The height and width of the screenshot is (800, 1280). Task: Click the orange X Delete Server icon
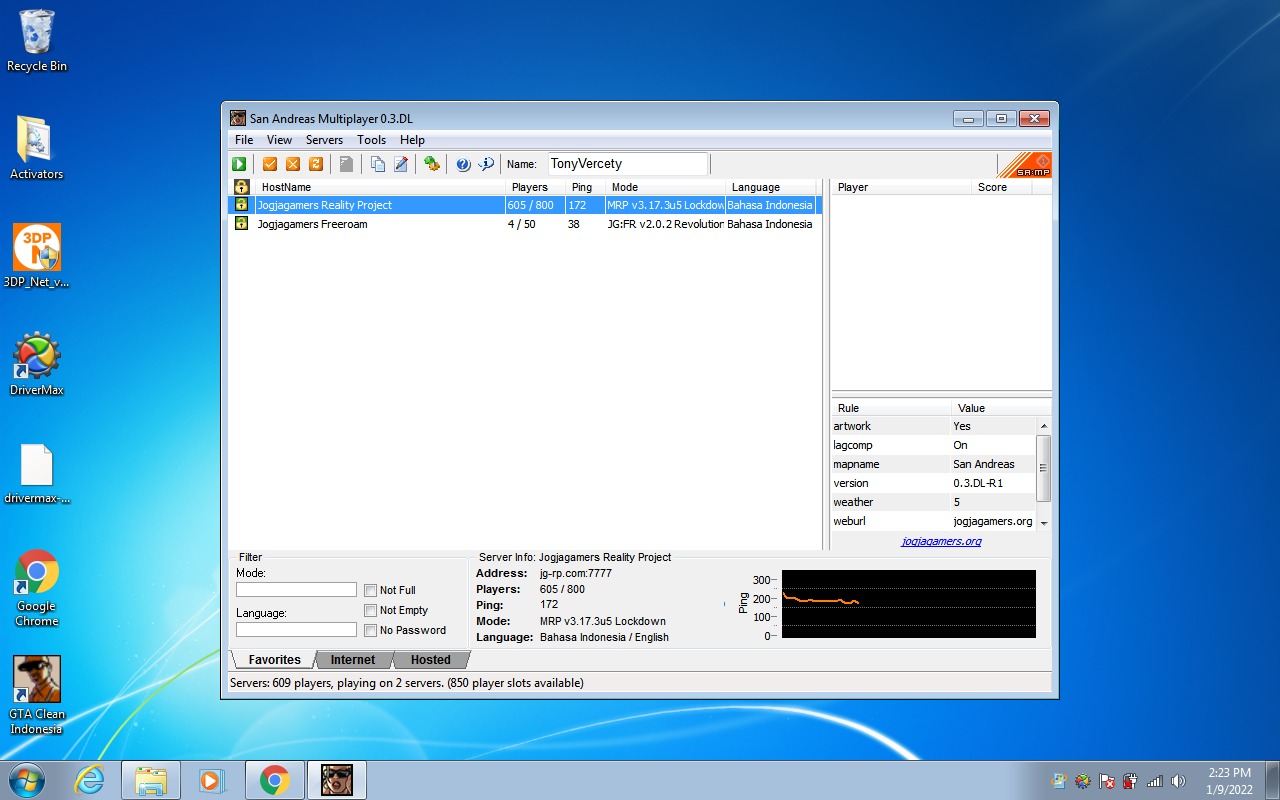tap(293, 164)
